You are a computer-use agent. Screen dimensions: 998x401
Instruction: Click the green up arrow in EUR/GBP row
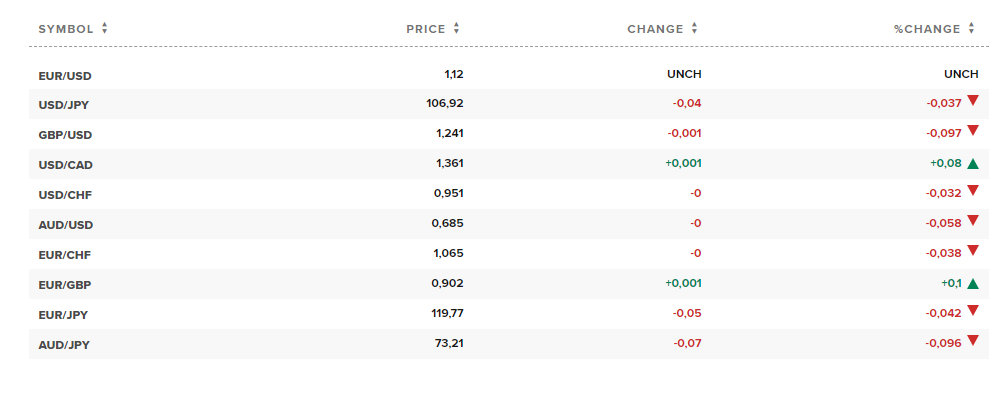coord(973,284)
